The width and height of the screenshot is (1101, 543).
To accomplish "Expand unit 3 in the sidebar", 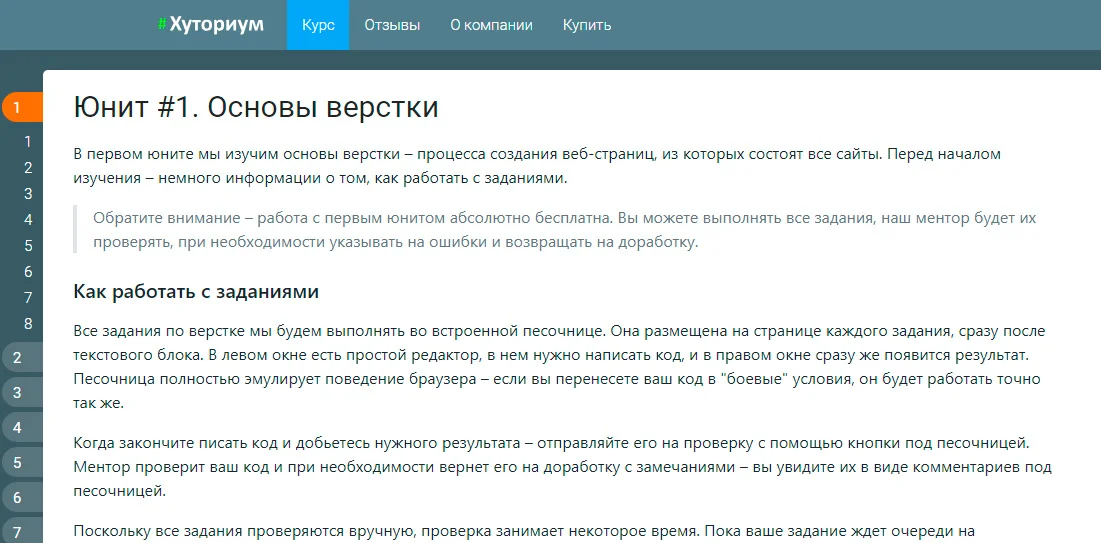I will click(22, 393).
